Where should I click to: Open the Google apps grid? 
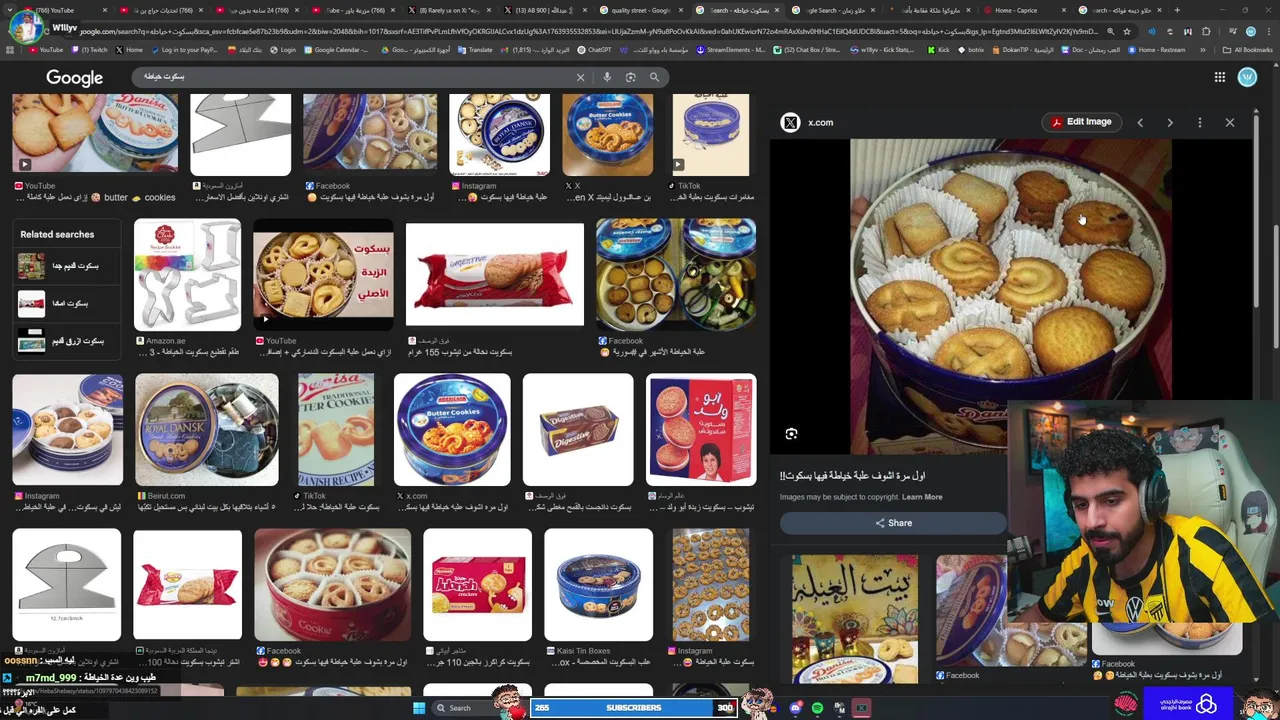(1220, 77)
